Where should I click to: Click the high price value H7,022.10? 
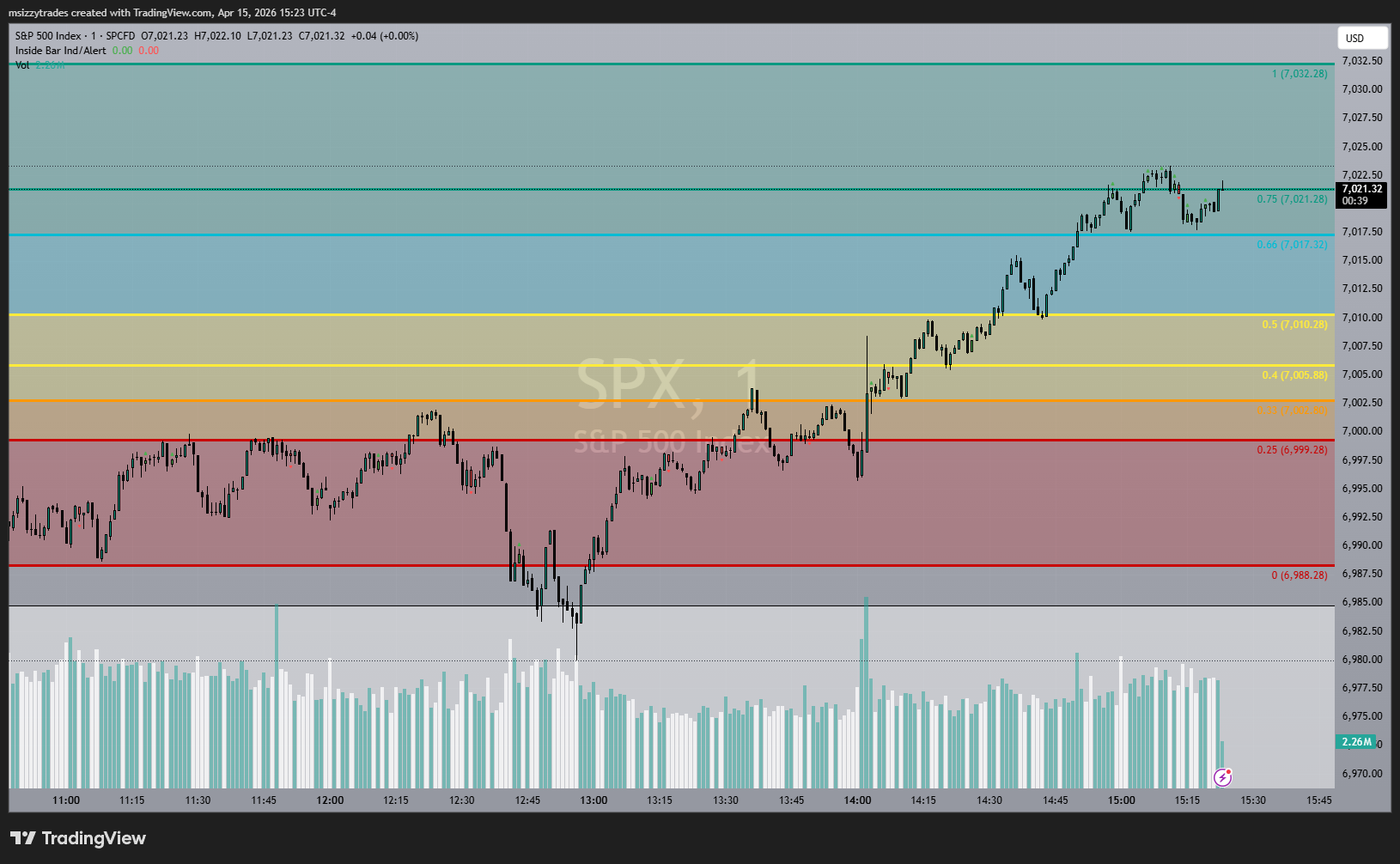click(218, 36)
